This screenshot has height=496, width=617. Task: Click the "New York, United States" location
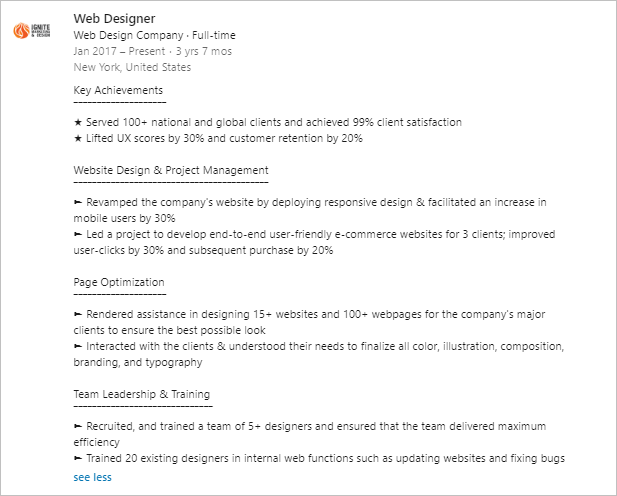(132, 67)
